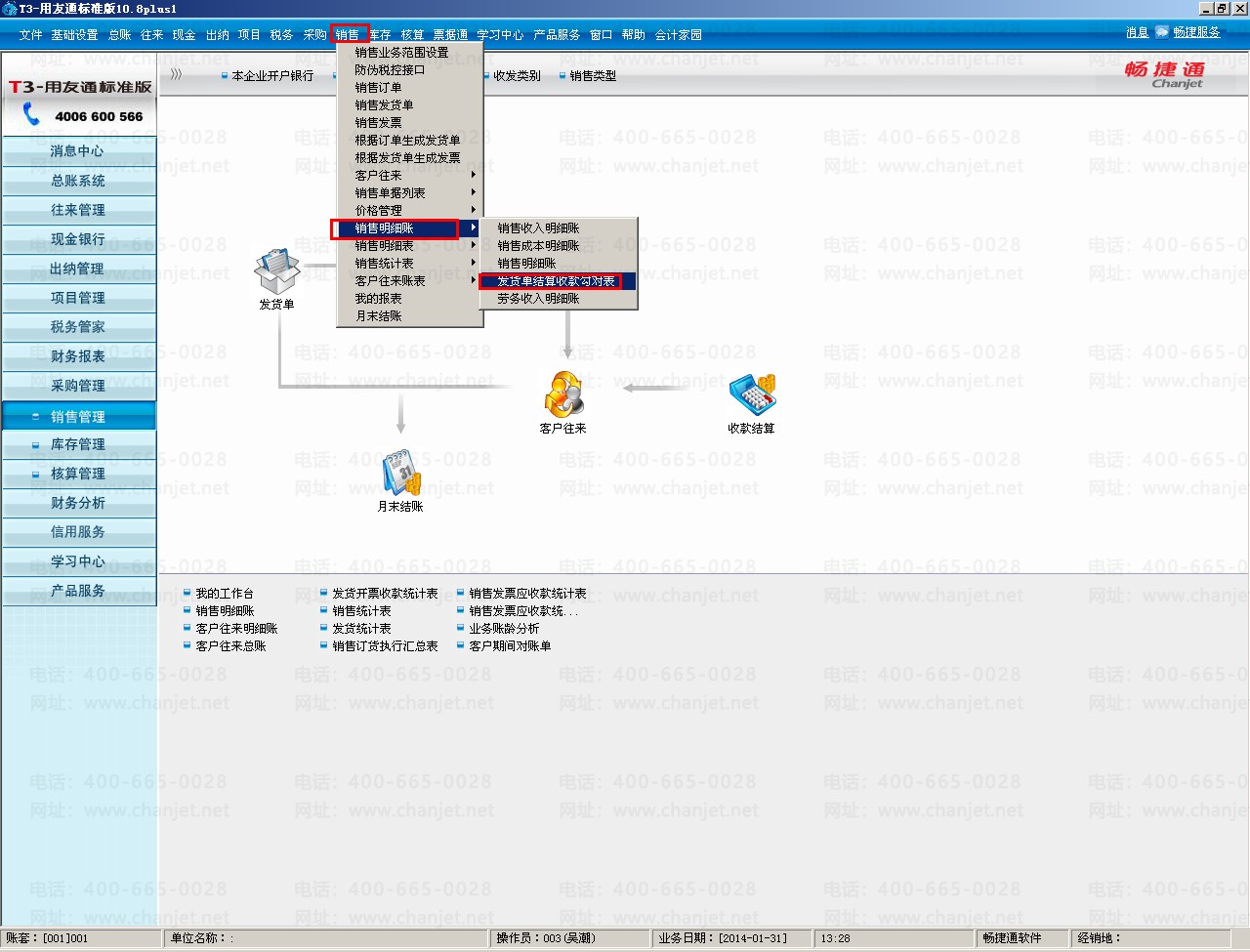Screen dimensions: 1250x952
Task: Open the 现金银行 sidebar module
Action: click(x=78, y=239)
